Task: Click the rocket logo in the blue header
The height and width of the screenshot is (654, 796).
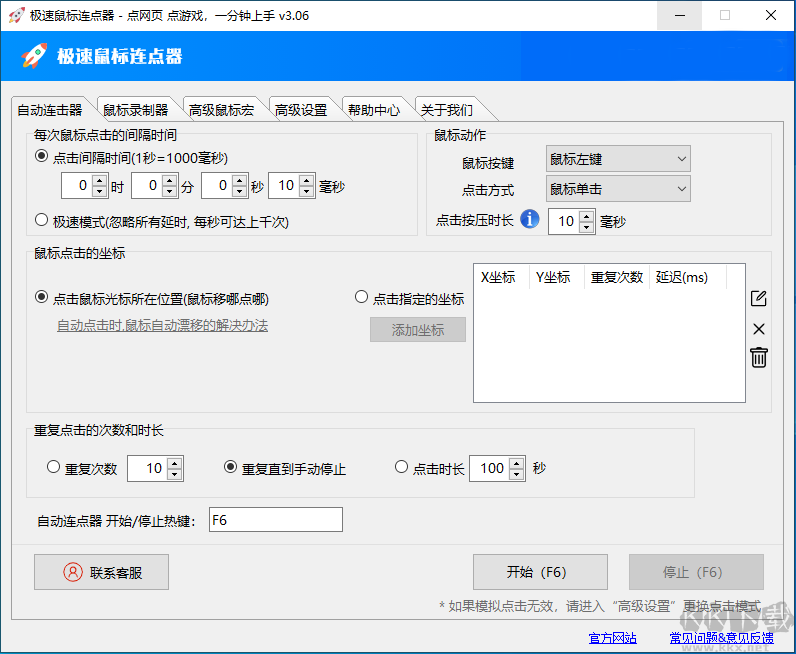Action: pos(34,56)
